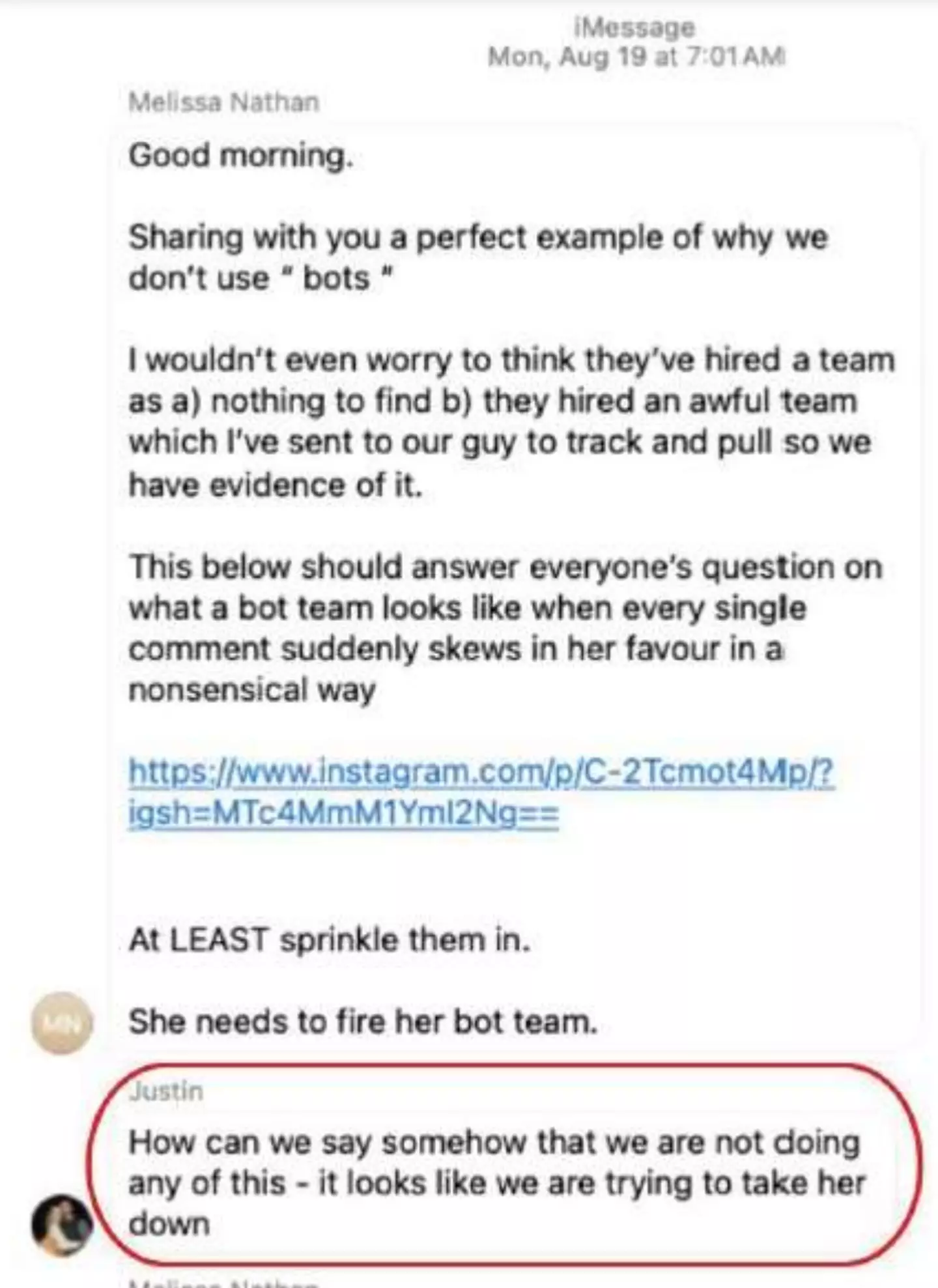Click the "I wouldn't even worry" line

[511, 360]
